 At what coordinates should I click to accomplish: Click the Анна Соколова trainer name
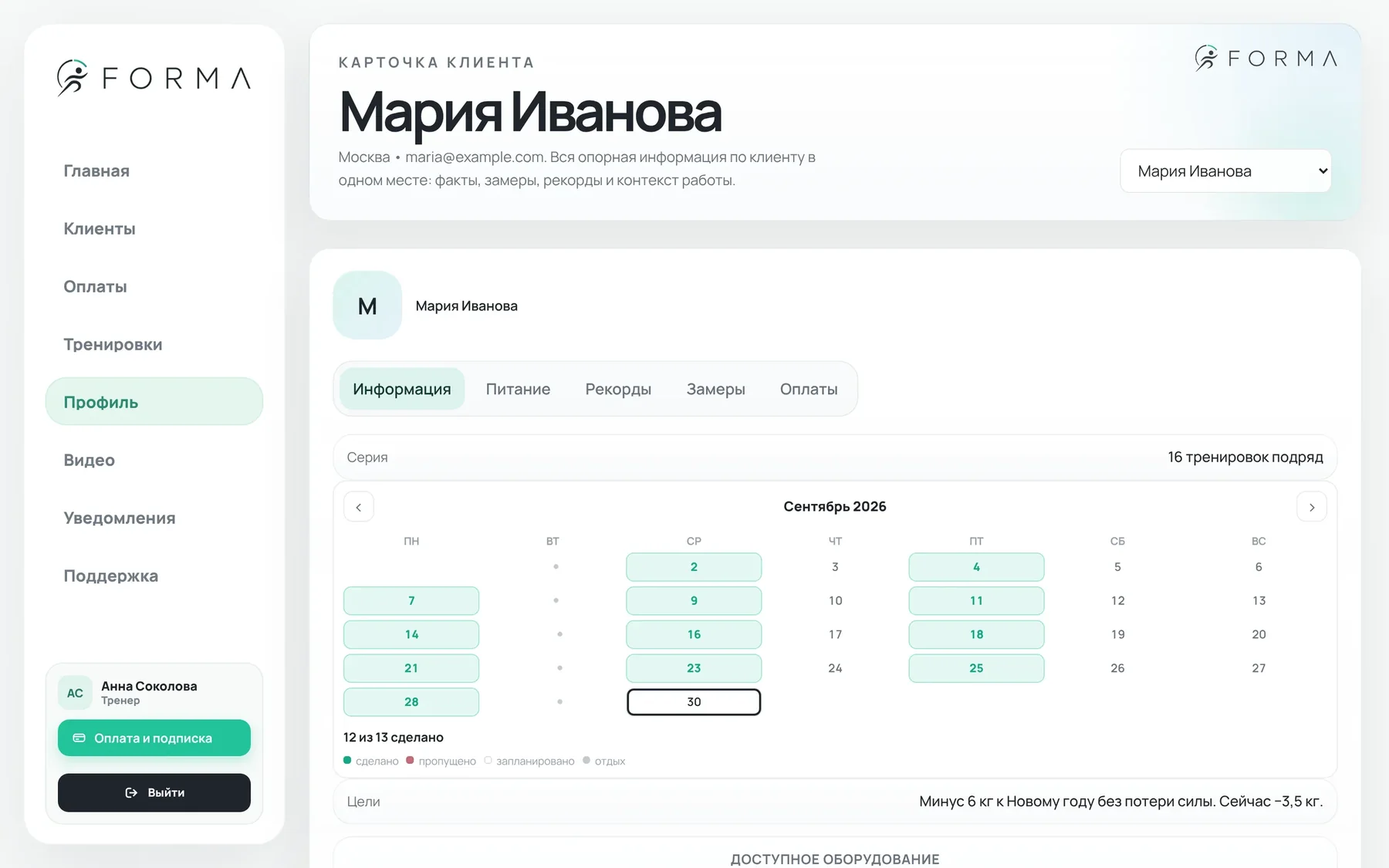coord(149,686)
